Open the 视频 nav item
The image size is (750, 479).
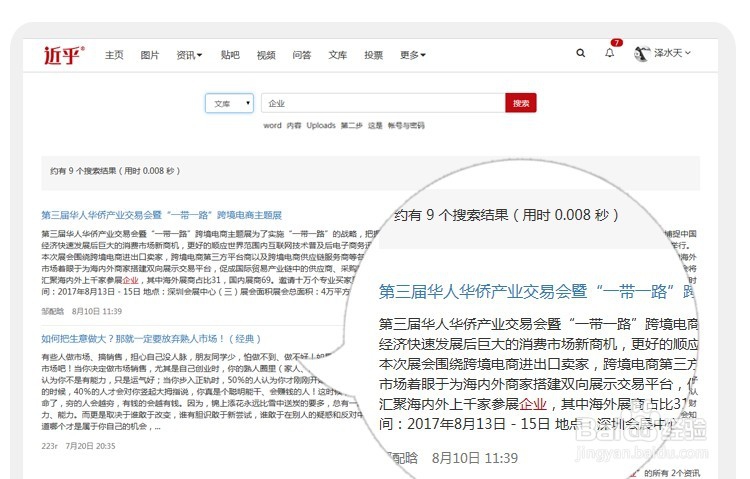266,55
